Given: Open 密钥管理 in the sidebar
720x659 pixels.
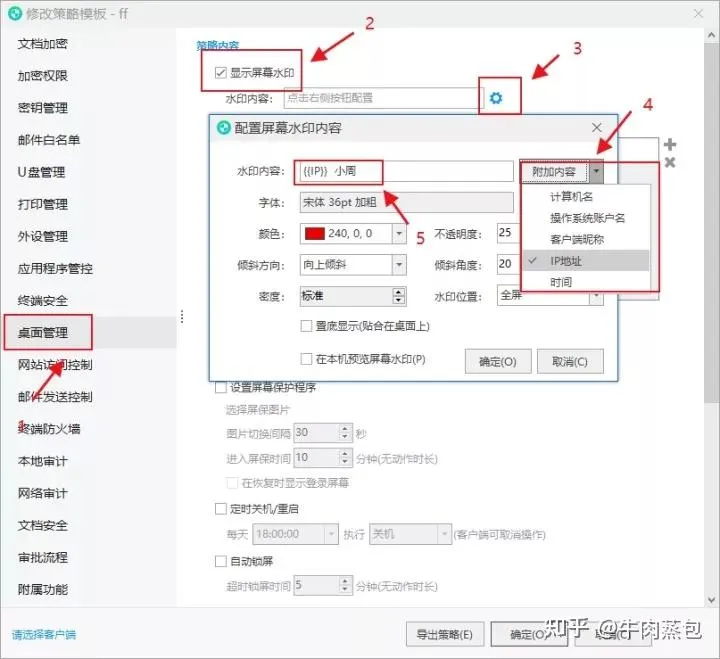Looking at the screenshot, I should pyautogui.click(x=43, y=108).
